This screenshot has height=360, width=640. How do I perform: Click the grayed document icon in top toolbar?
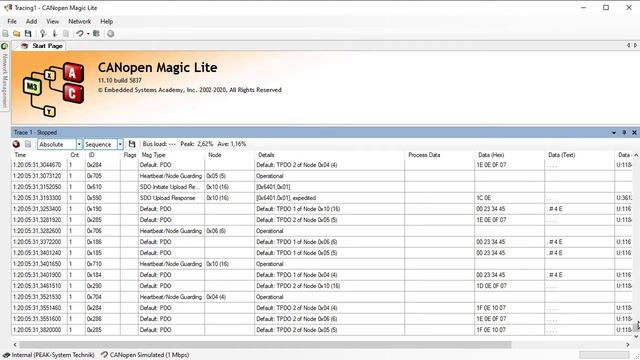(66, 33)
